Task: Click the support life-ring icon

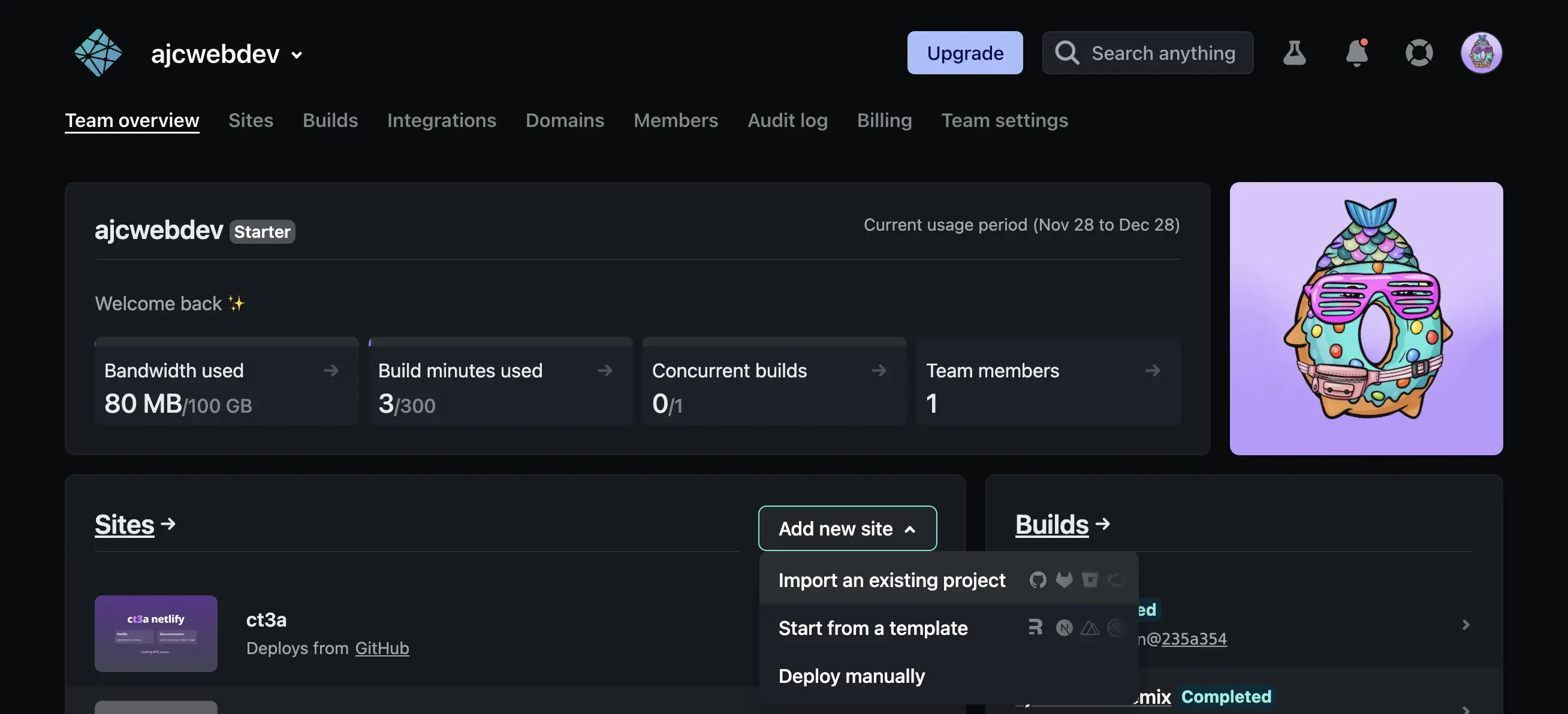Action: [1420, 52]
